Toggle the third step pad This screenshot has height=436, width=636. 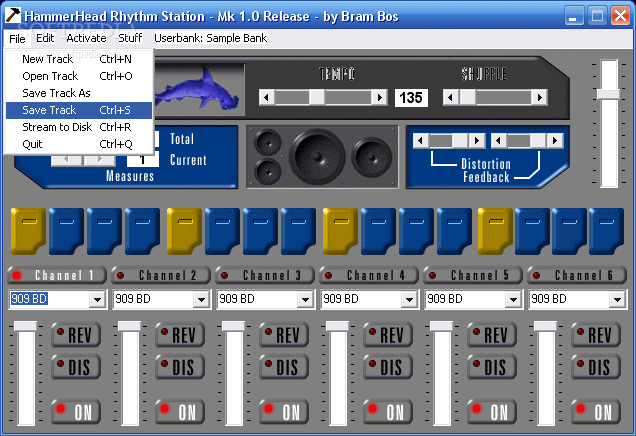[x=104, y=231]
